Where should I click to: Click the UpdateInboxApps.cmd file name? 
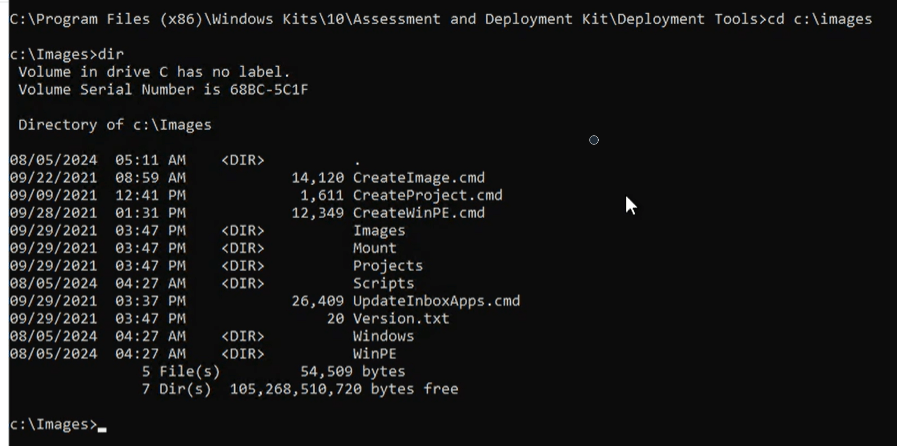coord(436,301)
